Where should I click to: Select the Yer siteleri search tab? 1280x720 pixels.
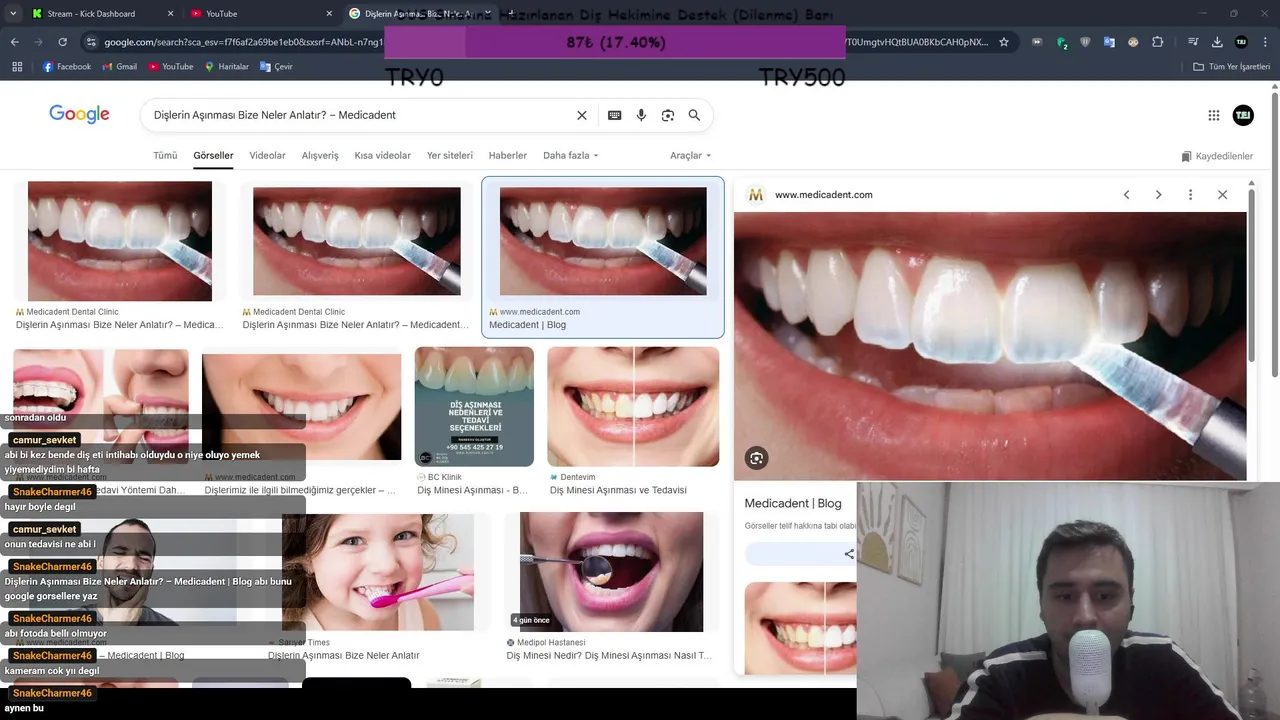(450, 156)
